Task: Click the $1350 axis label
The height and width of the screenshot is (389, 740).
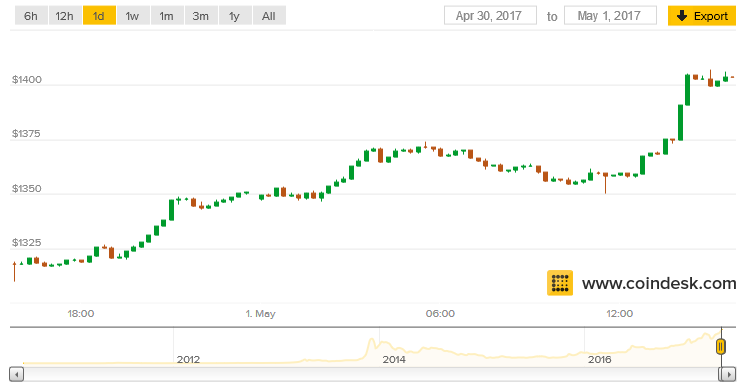Action: click(27, 189)
